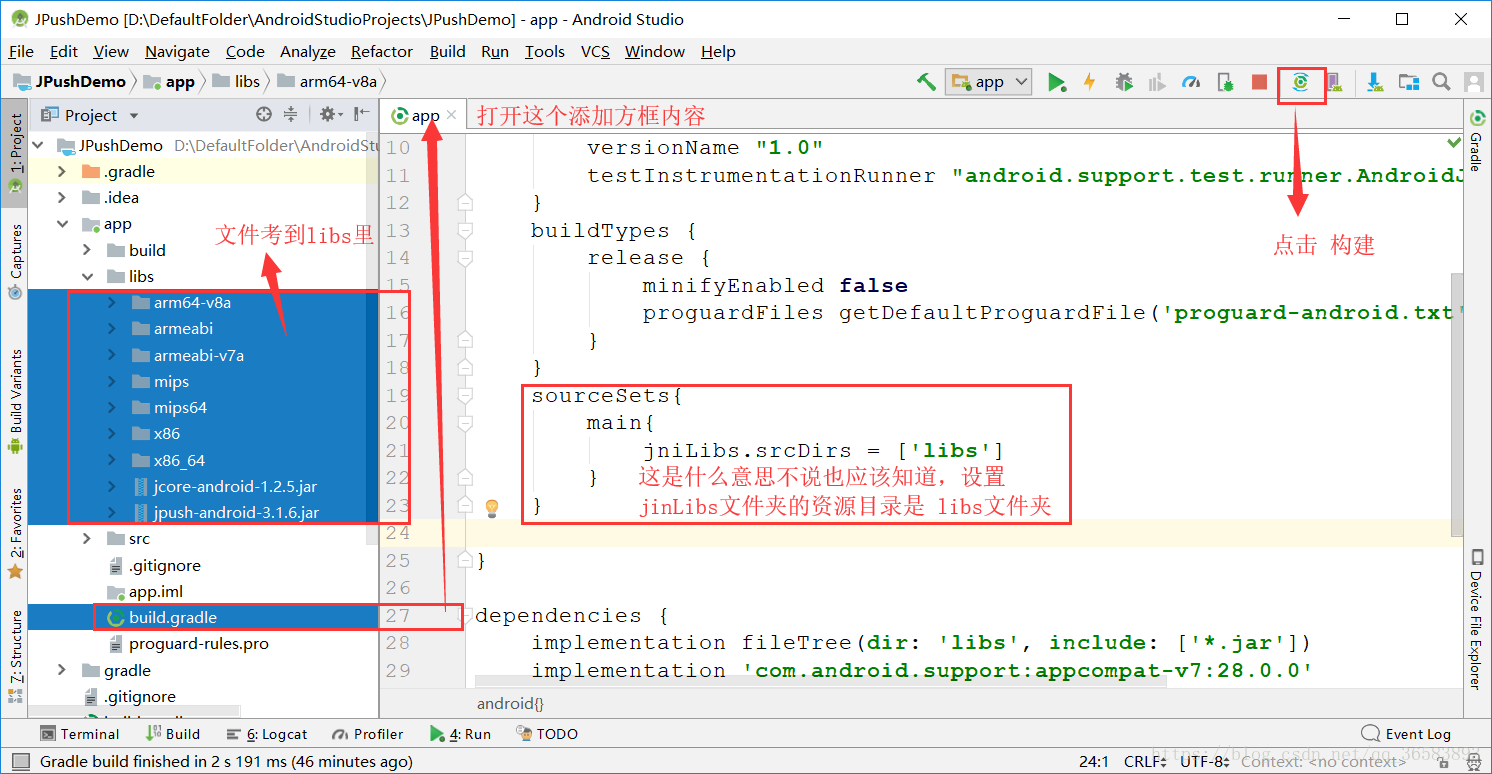Apply changes with the lightning bolt icon
Viewport: 1492px width, 774px height.
pyautogui.click(x=1090, y=82)
